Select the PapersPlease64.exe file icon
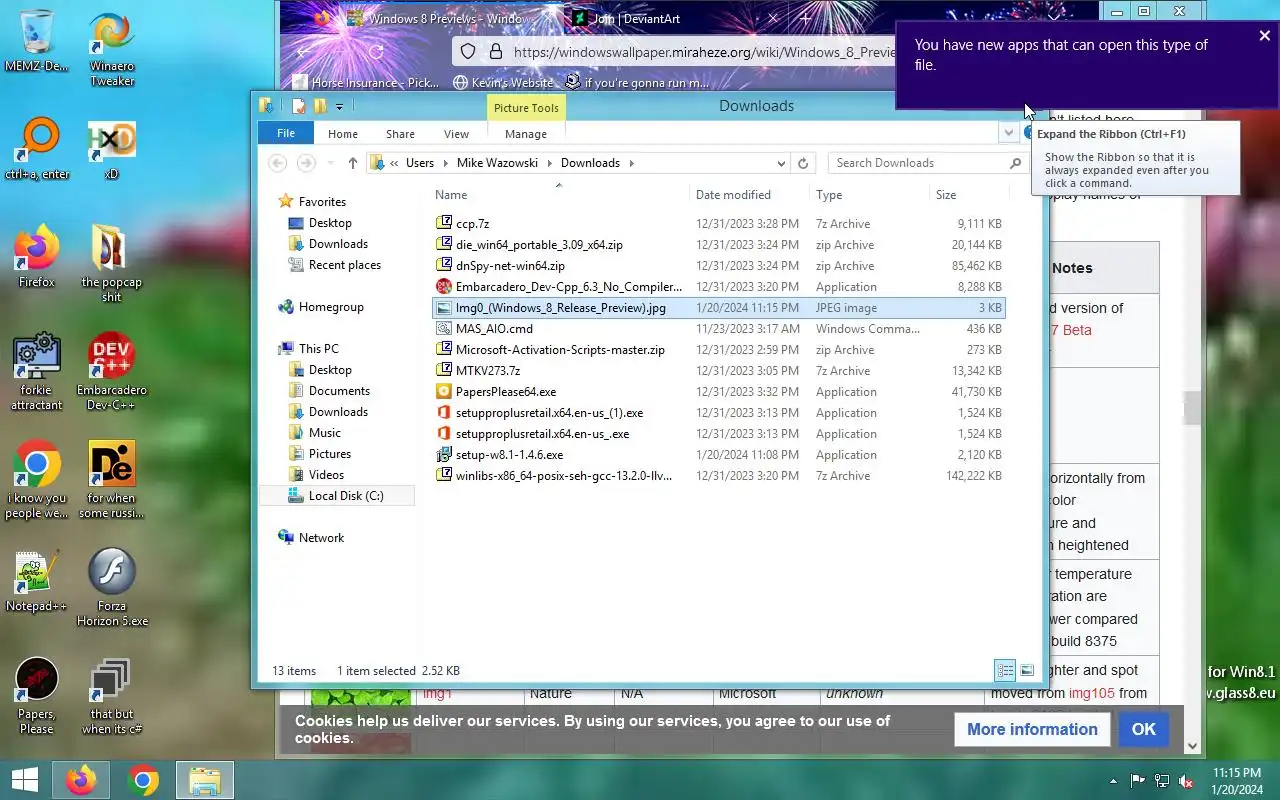This screenshot has width=1280, height=800. (444, 392)
